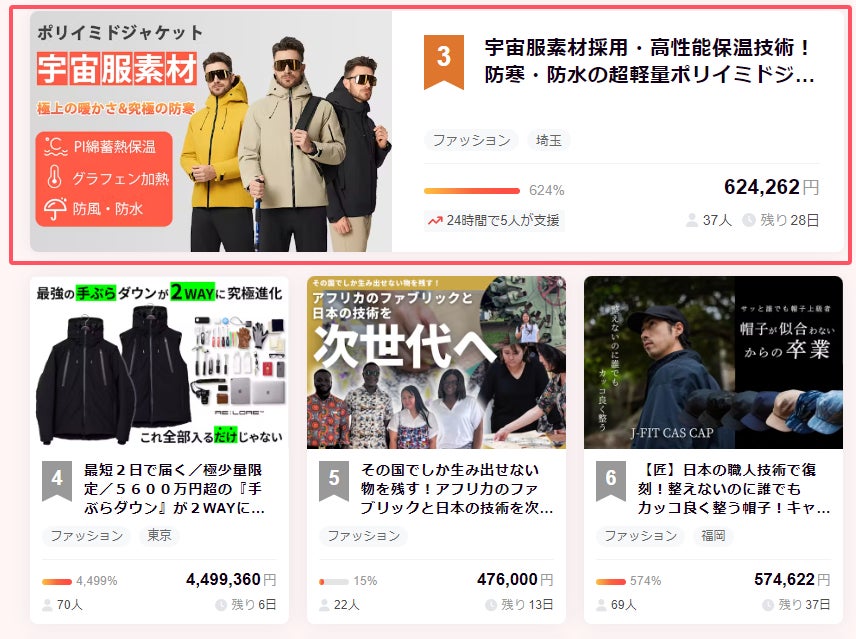The height and width of the screenshot is (639, 856).
Task: Open the 次世代へ Africa fabric thumbnail
Action: coord(436,362)
